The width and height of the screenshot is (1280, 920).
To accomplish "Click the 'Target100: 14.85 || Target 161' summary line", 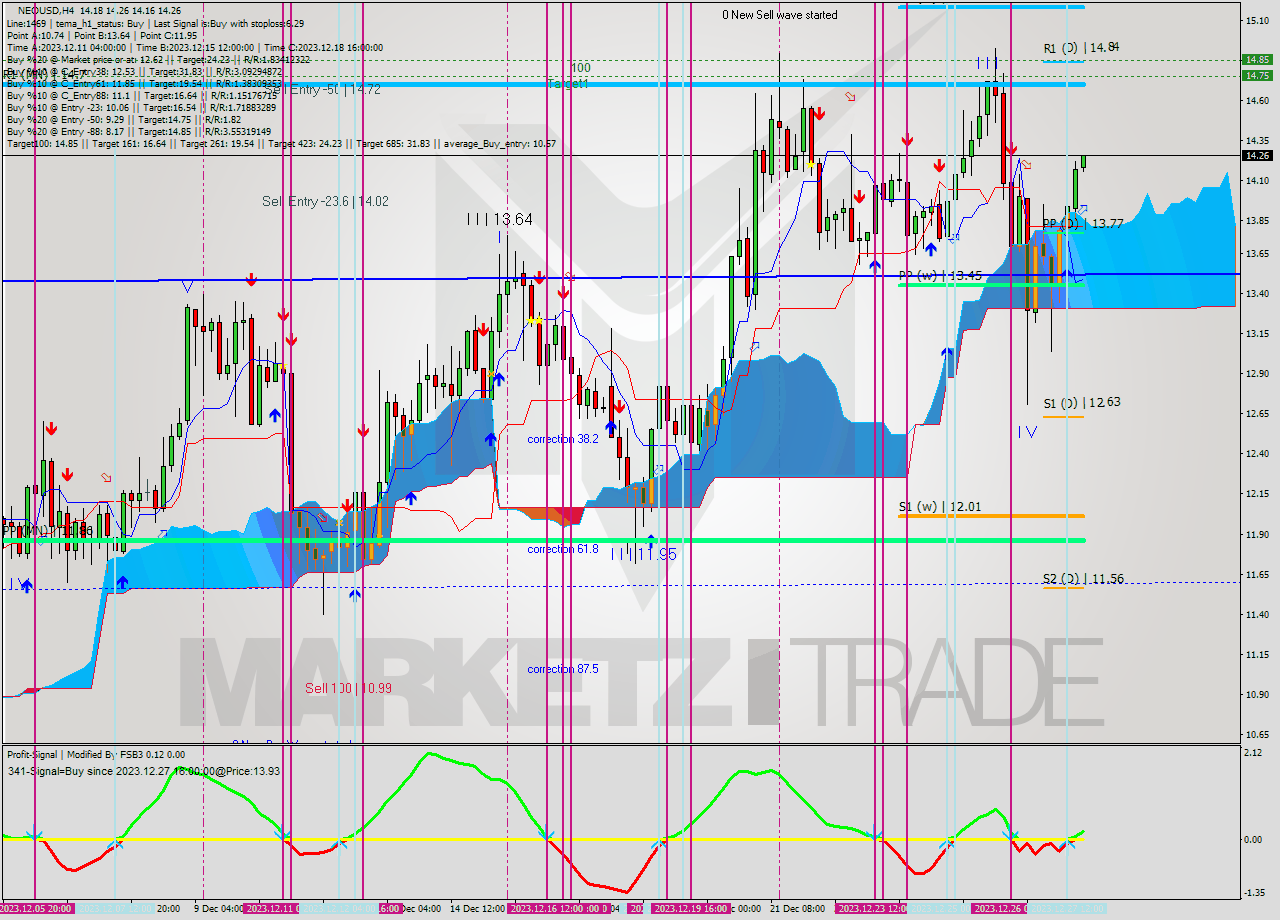I will [281, 144].
